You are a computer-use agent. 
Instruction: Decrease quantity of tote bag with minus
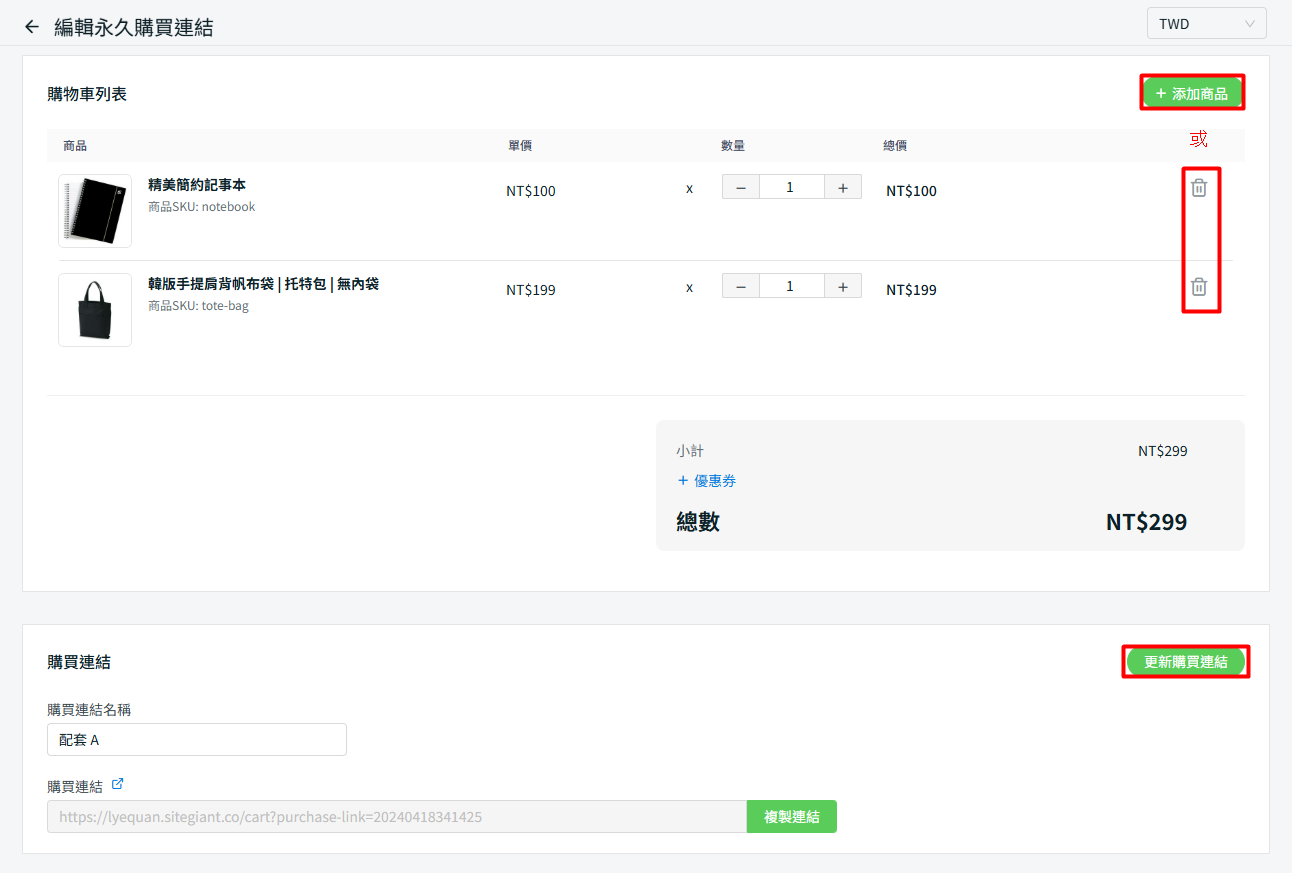(741, 287)
